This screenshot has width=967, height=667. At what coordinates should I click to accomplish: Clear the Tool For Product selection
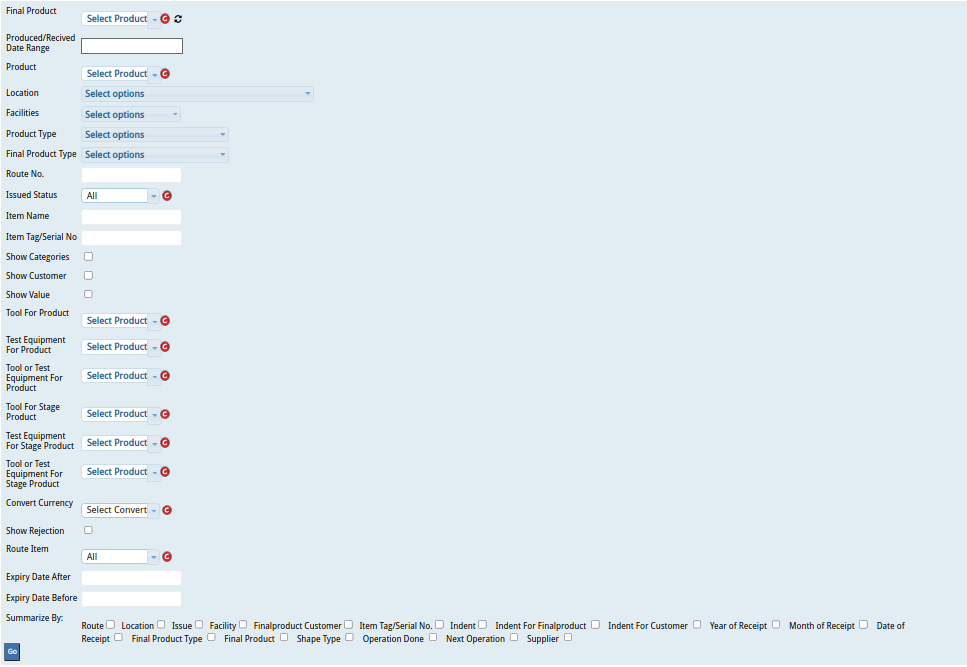click(164, 320)
